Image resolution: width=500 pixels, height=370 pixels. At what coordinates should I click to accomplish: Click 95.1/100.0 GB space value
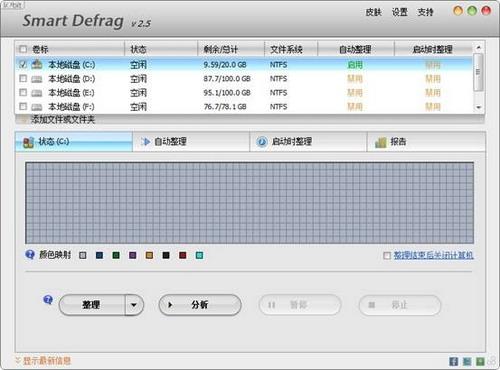pyautogui.click(x=227, y=93)
